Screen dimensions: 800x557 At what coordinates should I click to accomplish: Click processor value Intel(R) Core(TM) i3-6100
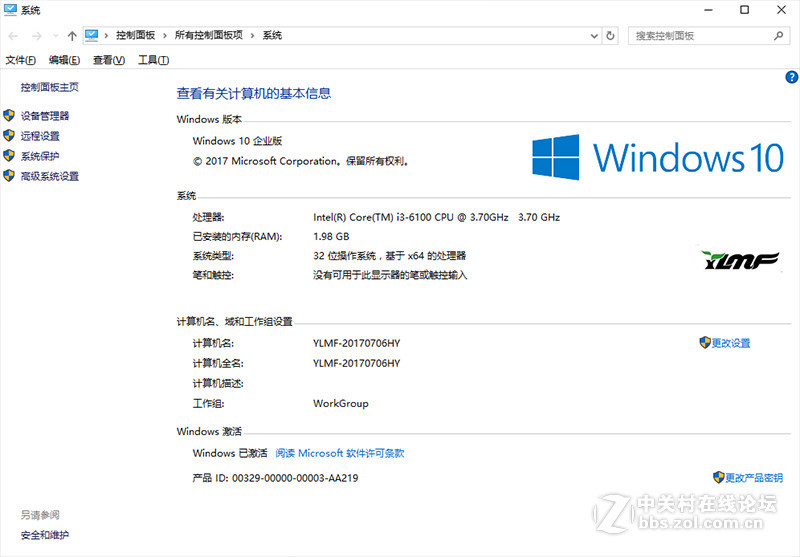(x=437, y=217)
